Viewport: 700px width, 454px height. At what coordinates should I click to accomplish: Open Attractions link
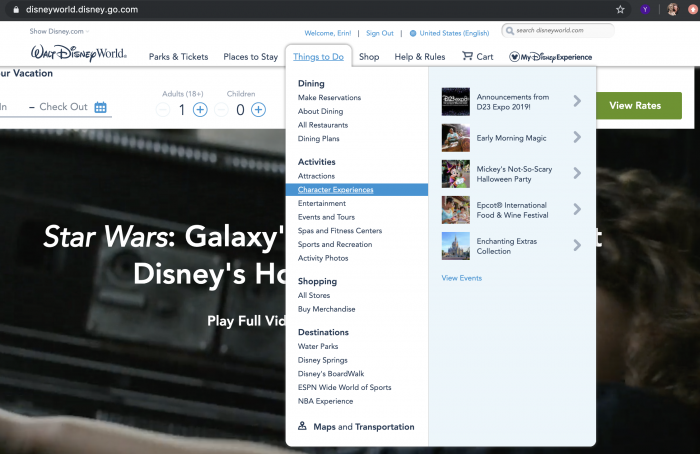pos(317,176)
